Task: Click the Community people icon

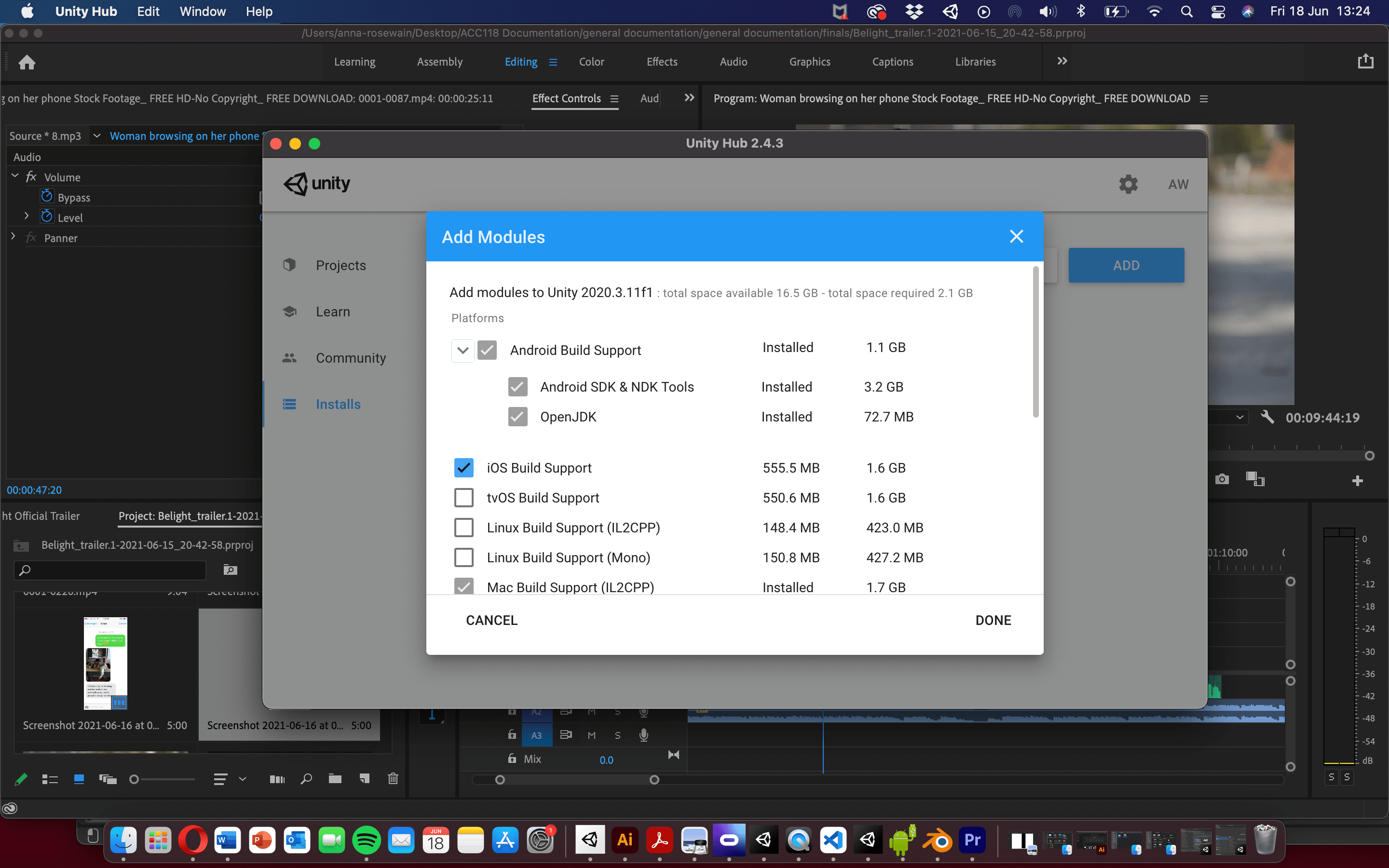Action: (x=289, y=358)
